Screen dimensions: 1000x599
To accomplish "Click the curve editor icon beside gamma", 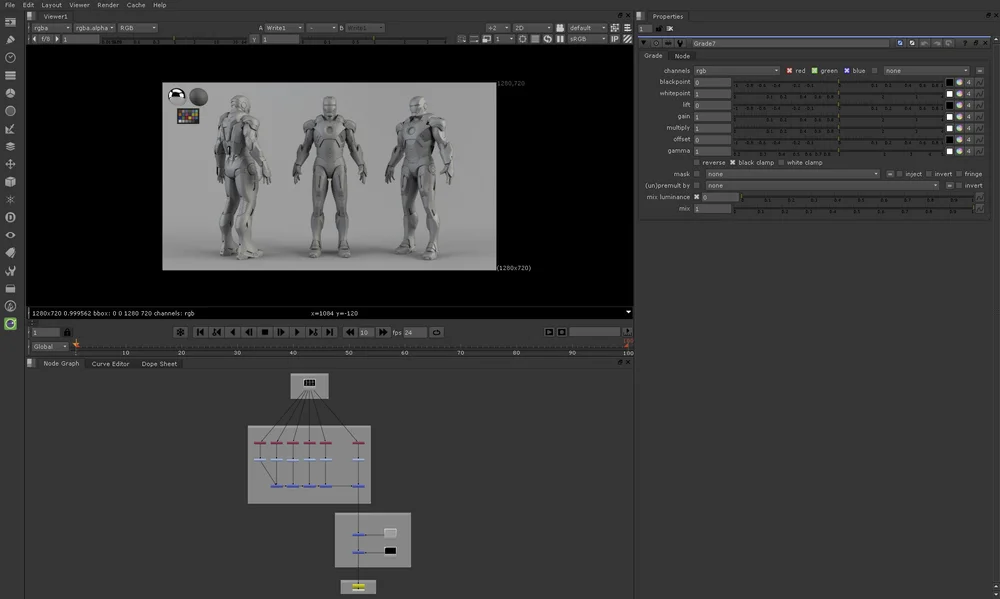I will pos(980,151).
